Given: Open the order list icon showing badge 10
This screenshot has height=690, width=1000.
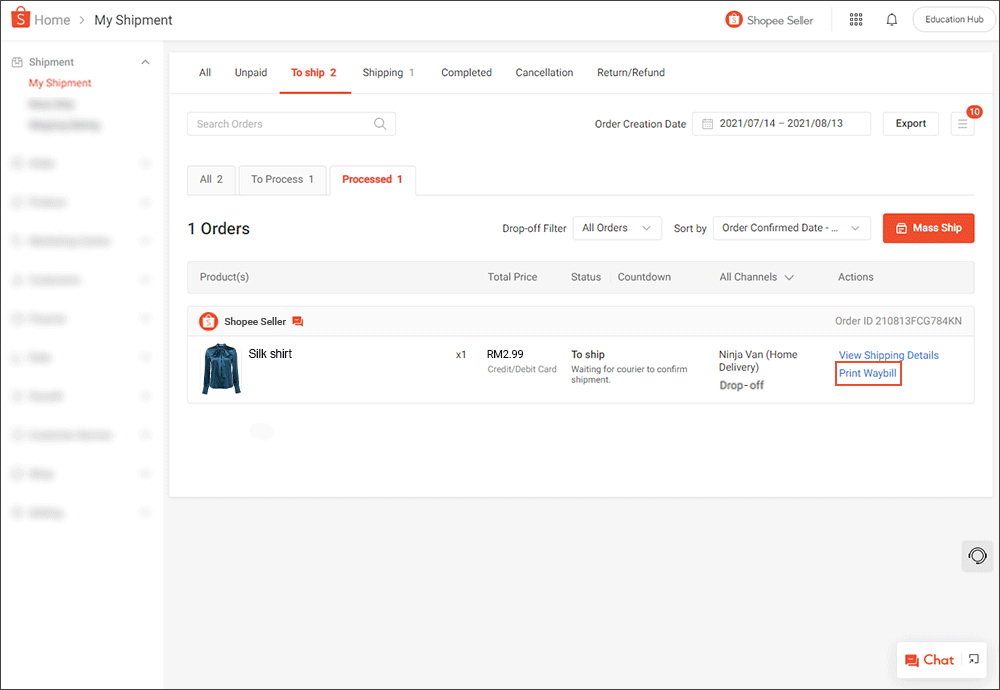Looking at the screenshot, I should coord(963,123).
